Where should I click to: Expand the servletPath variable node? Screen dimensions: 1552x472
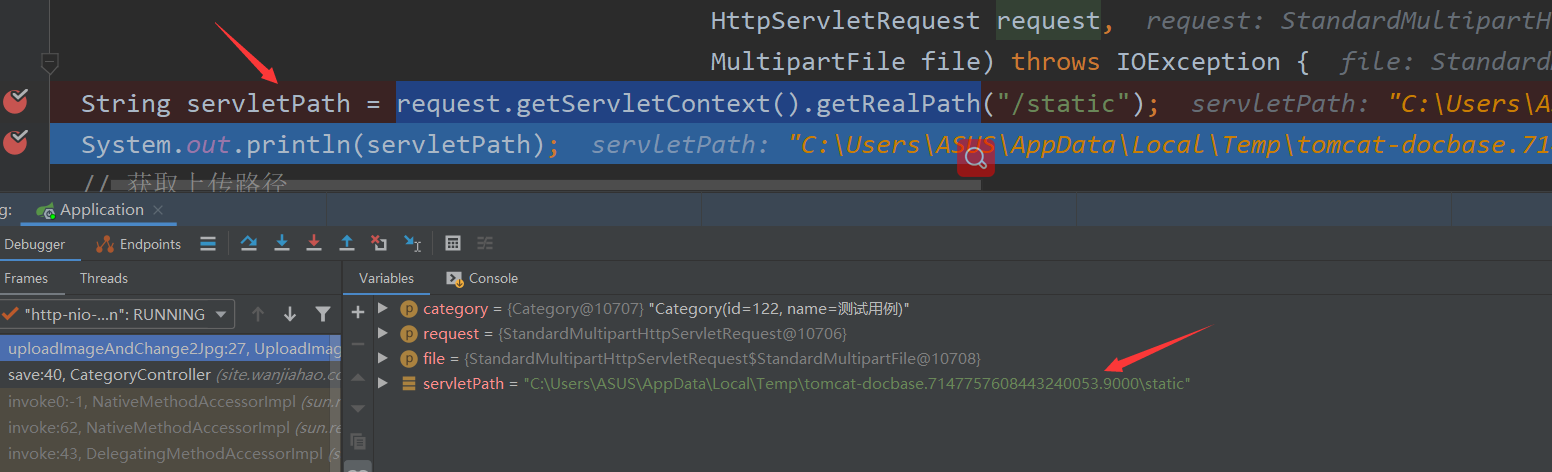click(383, 384)
